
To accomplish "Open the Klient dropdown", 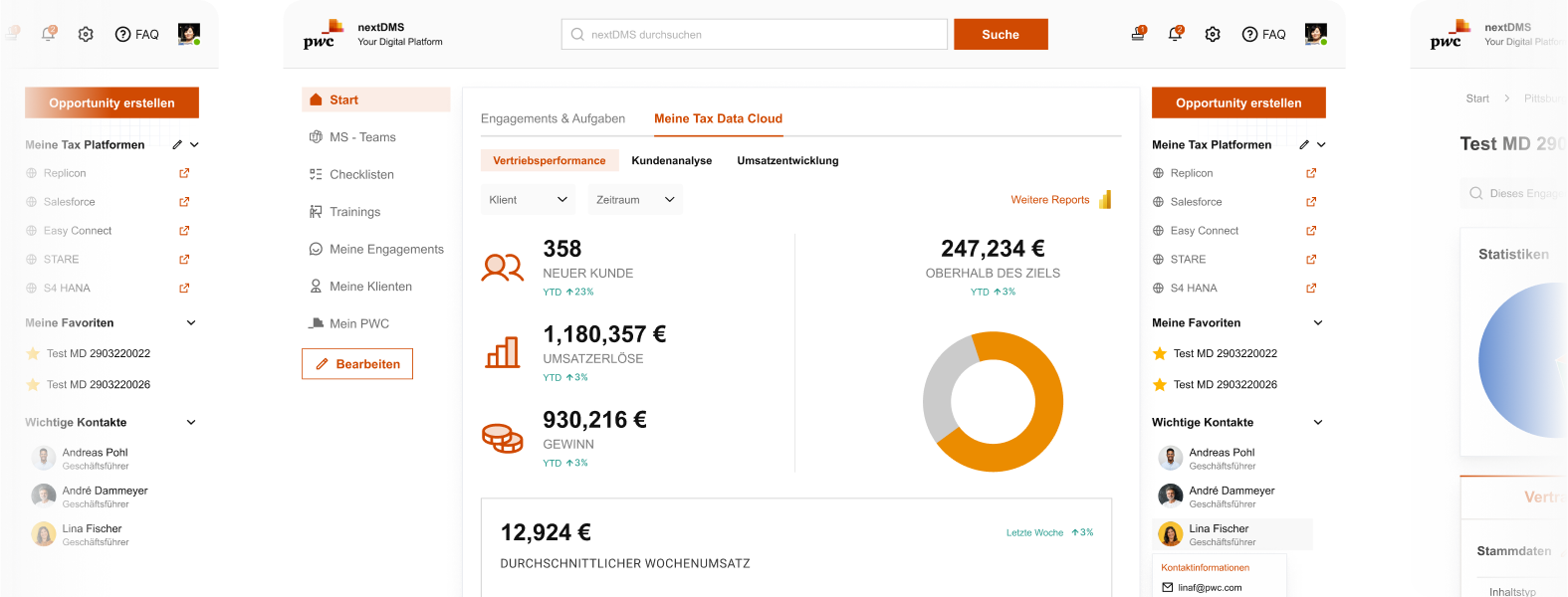I will tap(529, 200).
